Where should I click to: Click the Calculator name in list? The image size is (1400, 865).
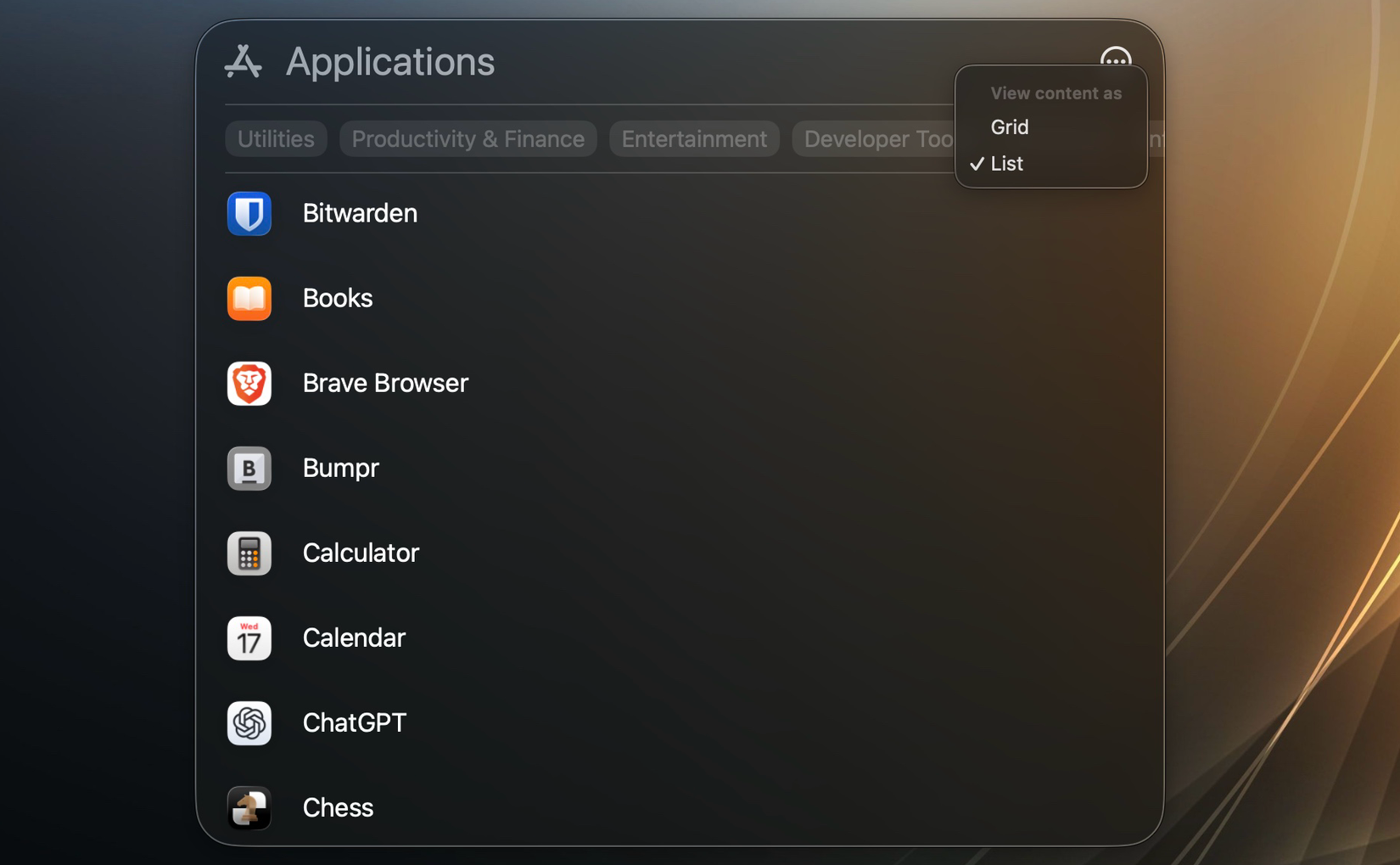point(361,553)
